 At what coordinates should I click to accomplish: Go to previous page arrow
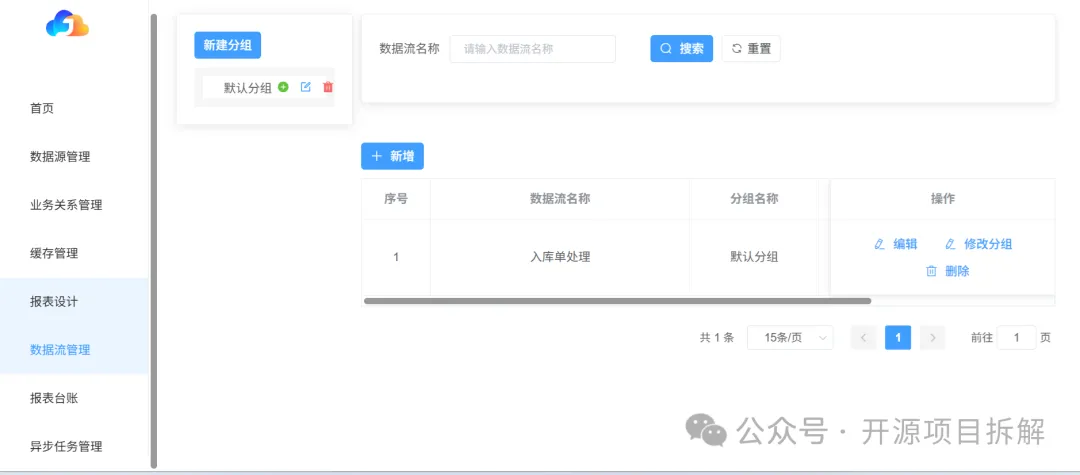(x=864, y=337)
